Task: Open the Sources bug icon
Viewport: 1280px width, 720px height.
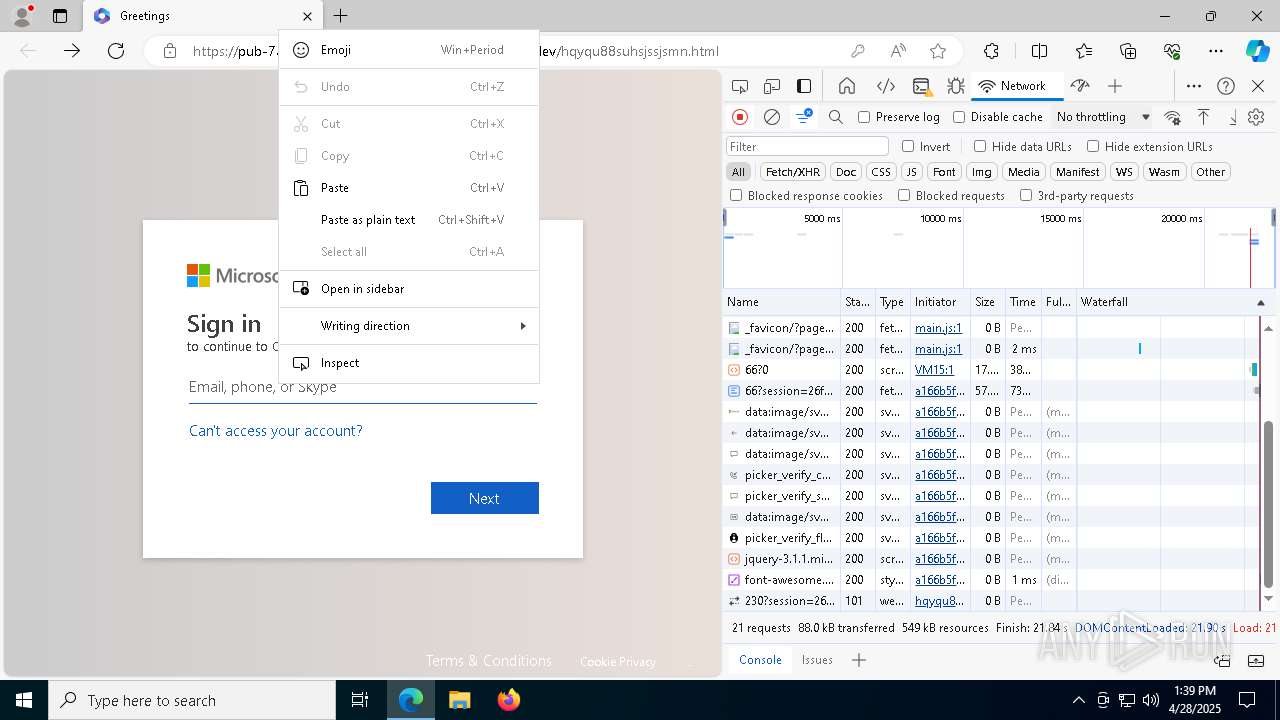Action: point(956,86)
